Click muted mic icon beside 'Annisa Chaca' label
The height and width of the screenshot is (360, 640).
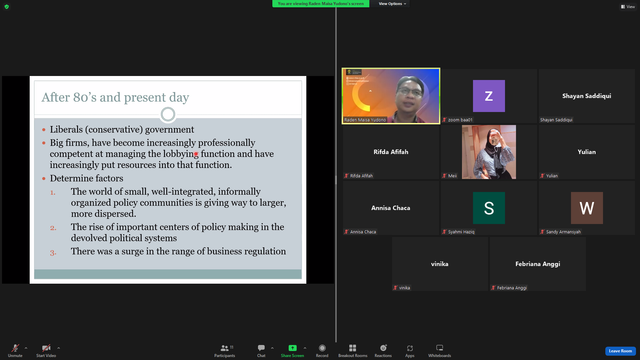tap(347, 232)
